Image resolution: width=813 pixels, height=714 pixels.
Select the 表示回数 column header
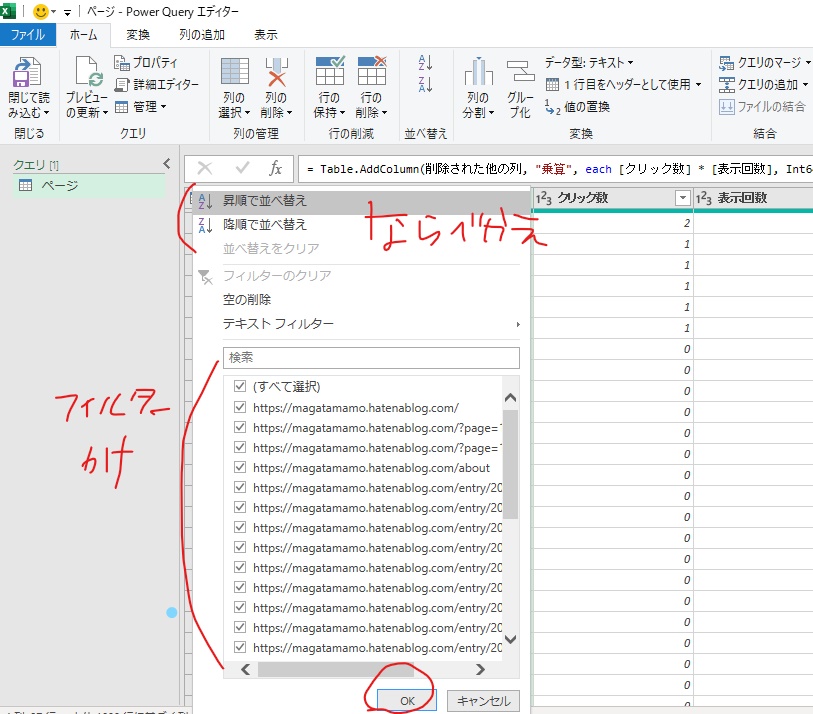pos(742,198)
